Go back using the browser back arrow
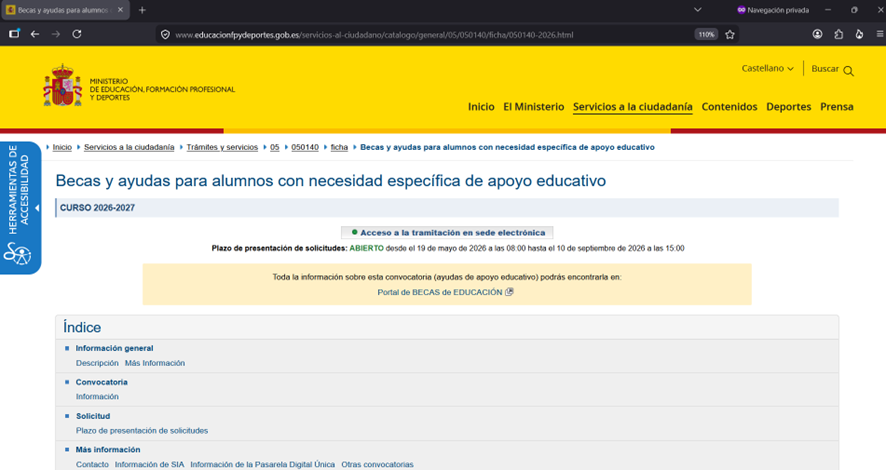Image resolution: width=886 pixels, height=470 pixels. click(35, 34)
